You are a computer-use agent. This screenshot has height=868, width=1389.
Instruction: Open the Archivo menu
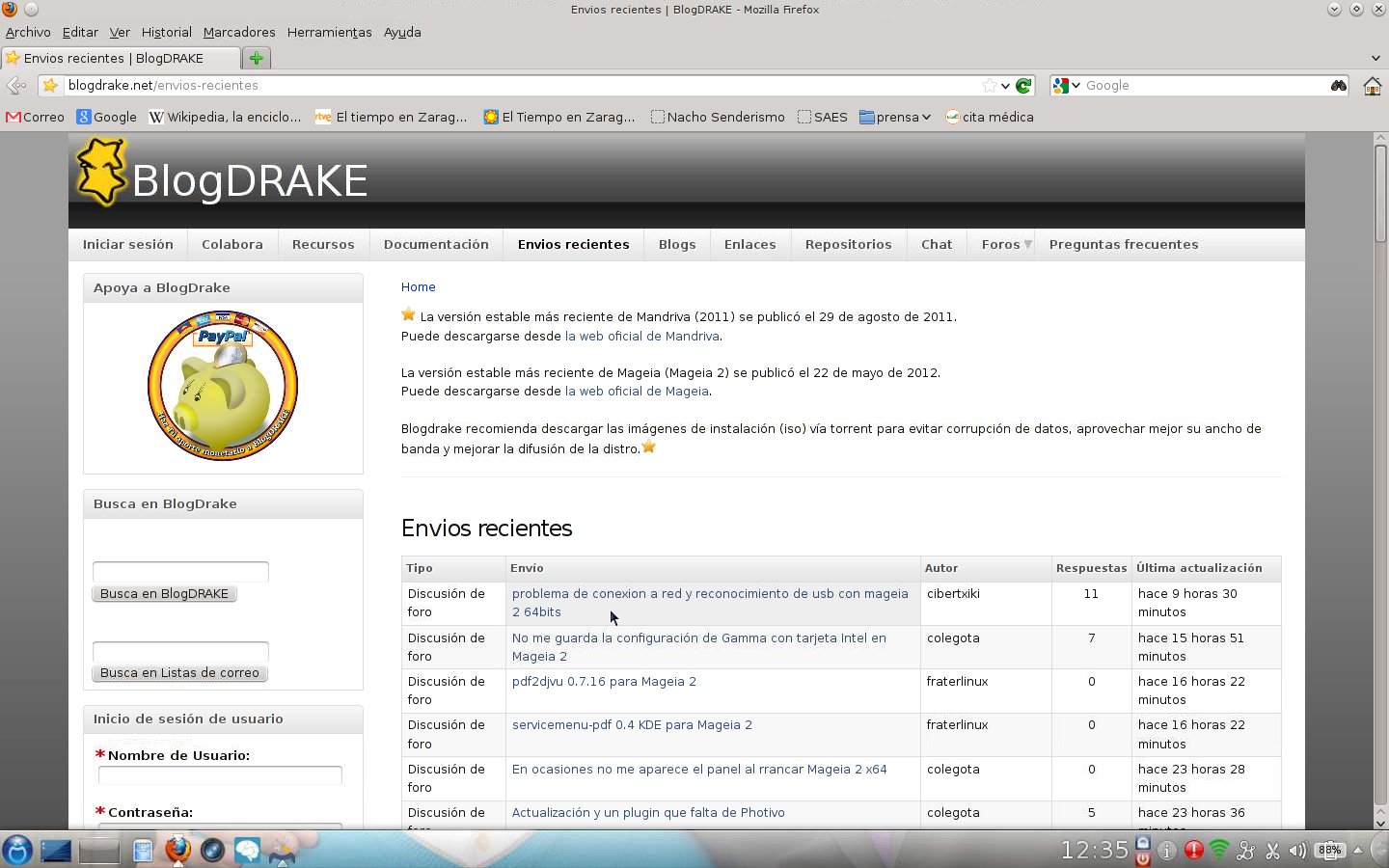28,32
